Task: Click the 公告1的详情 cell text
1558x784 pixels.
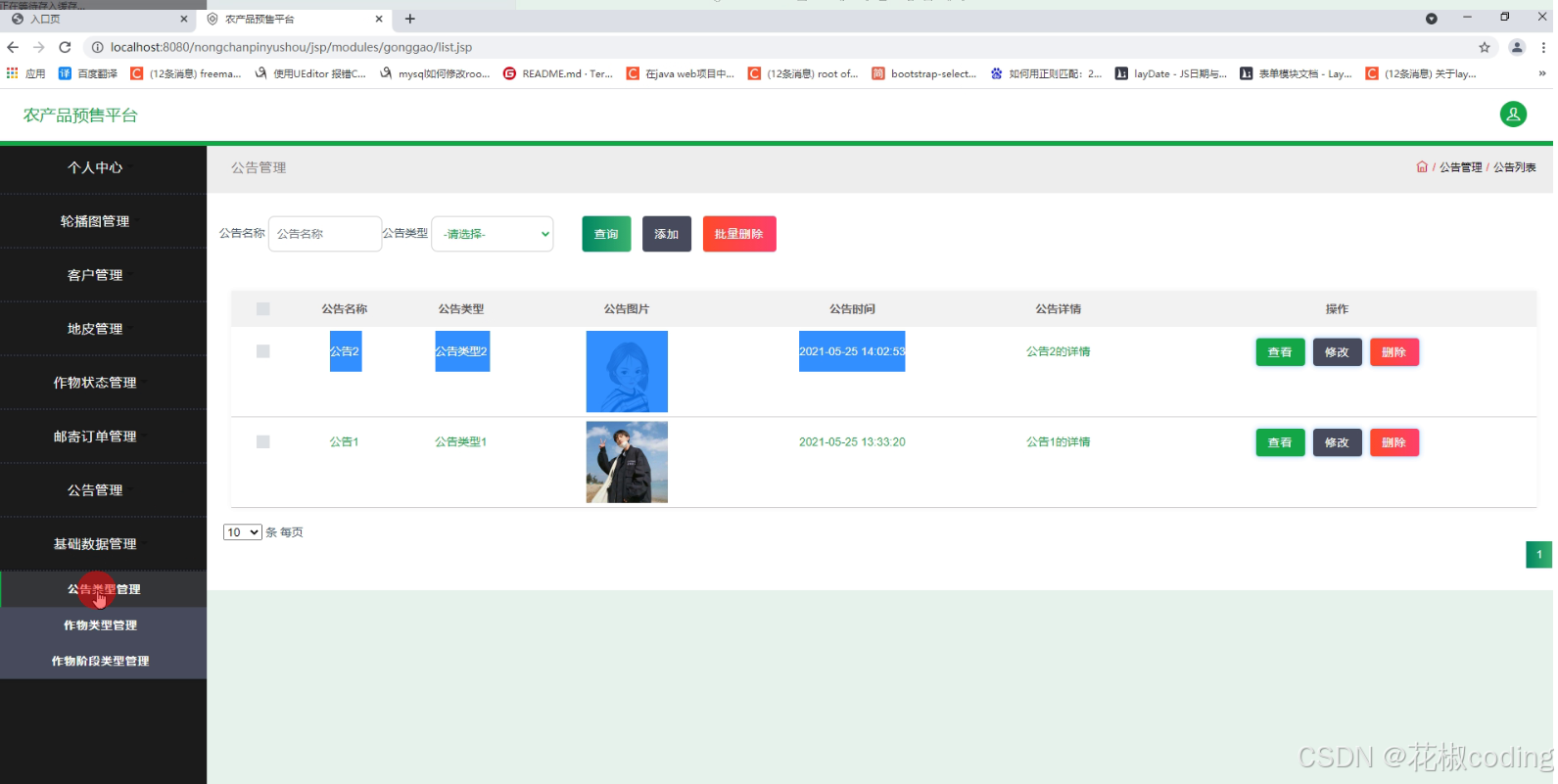Action: (1058, 441)
